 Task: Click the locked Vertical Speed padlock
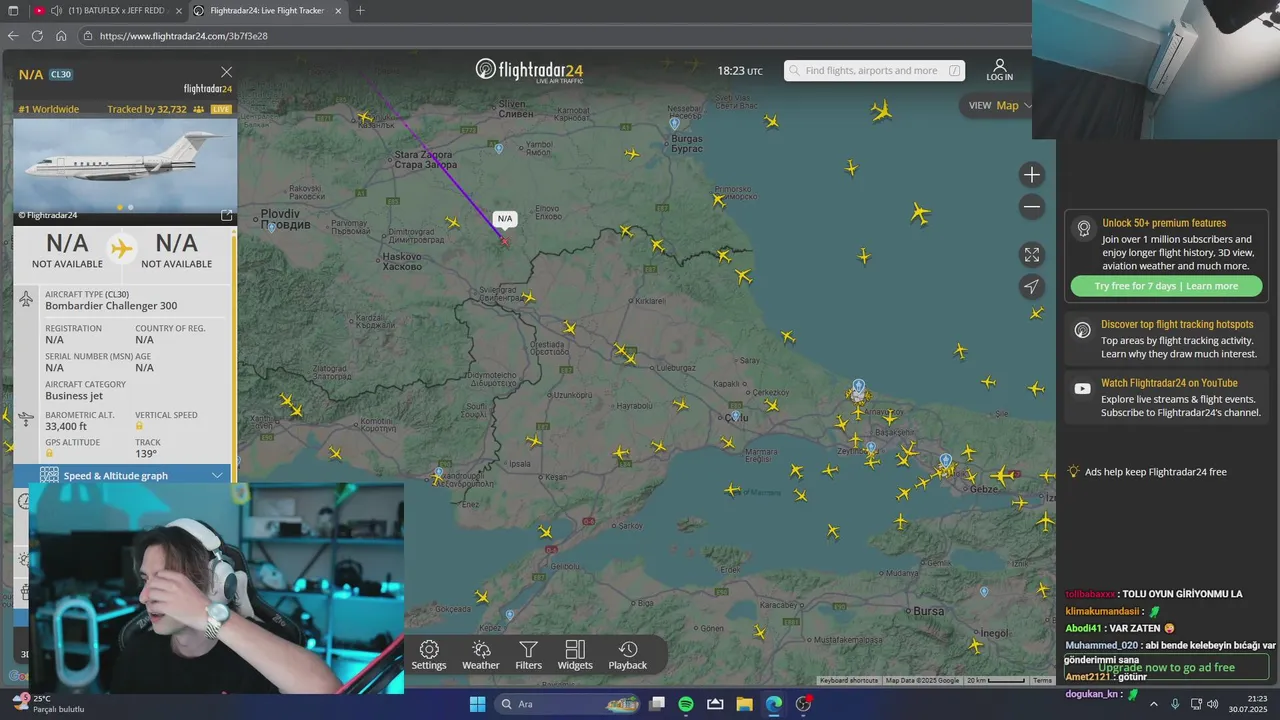[x=139, y=426]
